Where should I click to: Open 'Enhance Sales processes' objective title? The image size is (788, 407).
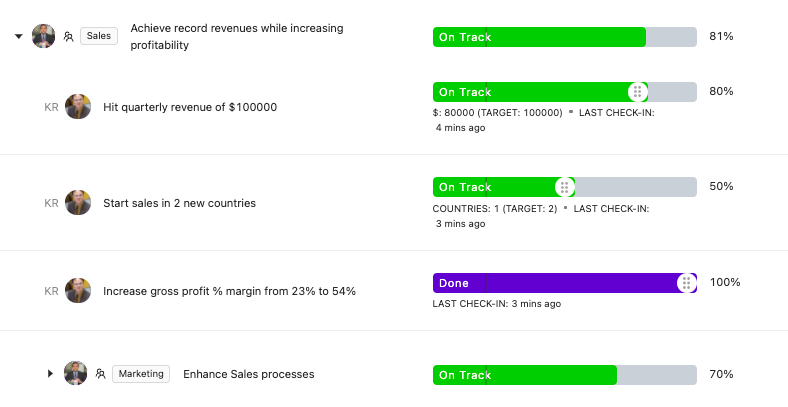click(249, 374)
